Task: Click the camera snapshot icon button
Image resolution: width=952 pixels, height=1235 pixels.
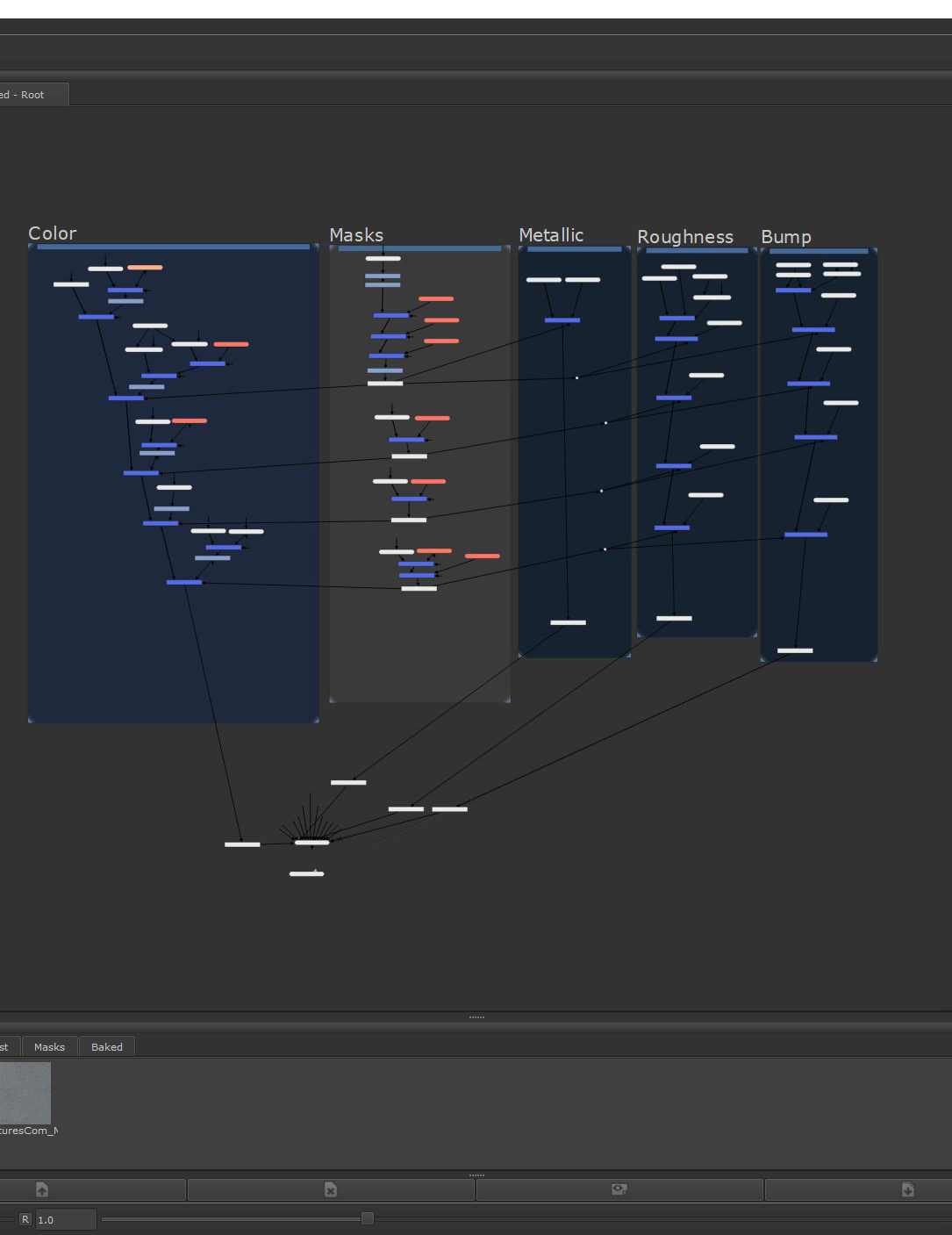Action: click(x=619, y=1189)
